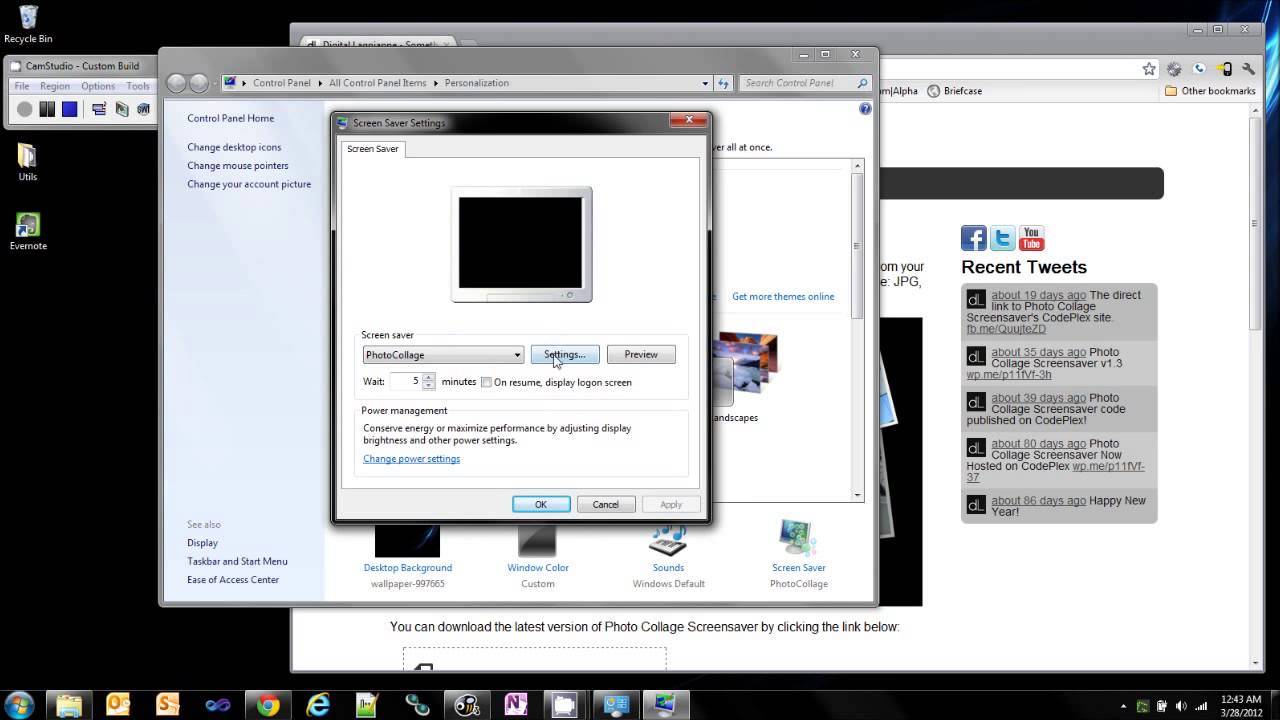This screenshot has width=1280, height=720.
Task: Open Outlook from the taskbar
Action: coord(118,705)
